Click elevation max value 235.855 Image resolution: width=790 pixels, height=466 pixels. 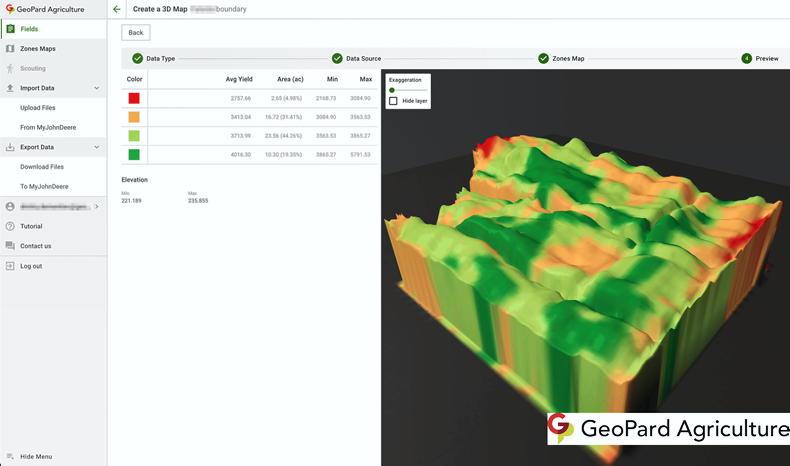[198, 201]
